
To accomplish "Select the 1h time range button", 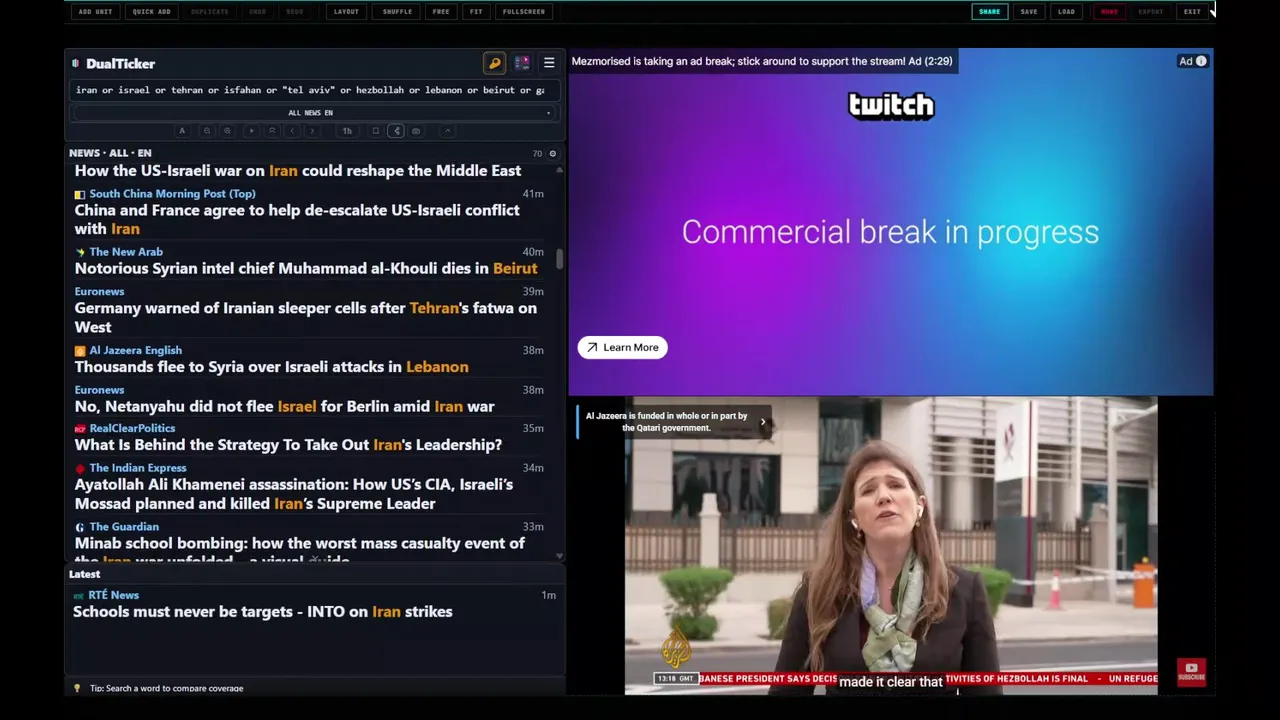I will tap(347, 131).
